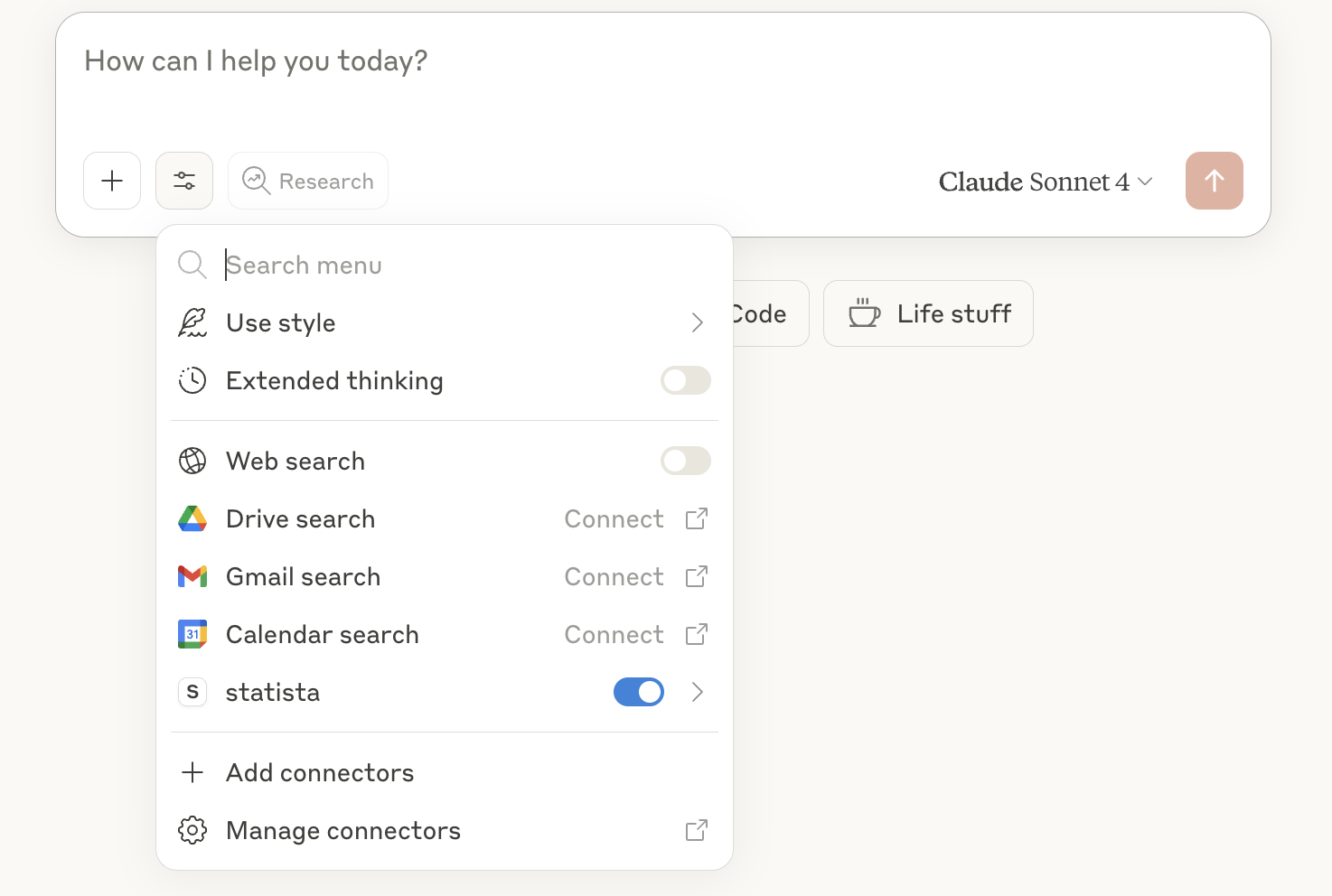The height and width of the screenshot is (896, 1332).
Task: Click the Research button
Action: coord(308,181)
